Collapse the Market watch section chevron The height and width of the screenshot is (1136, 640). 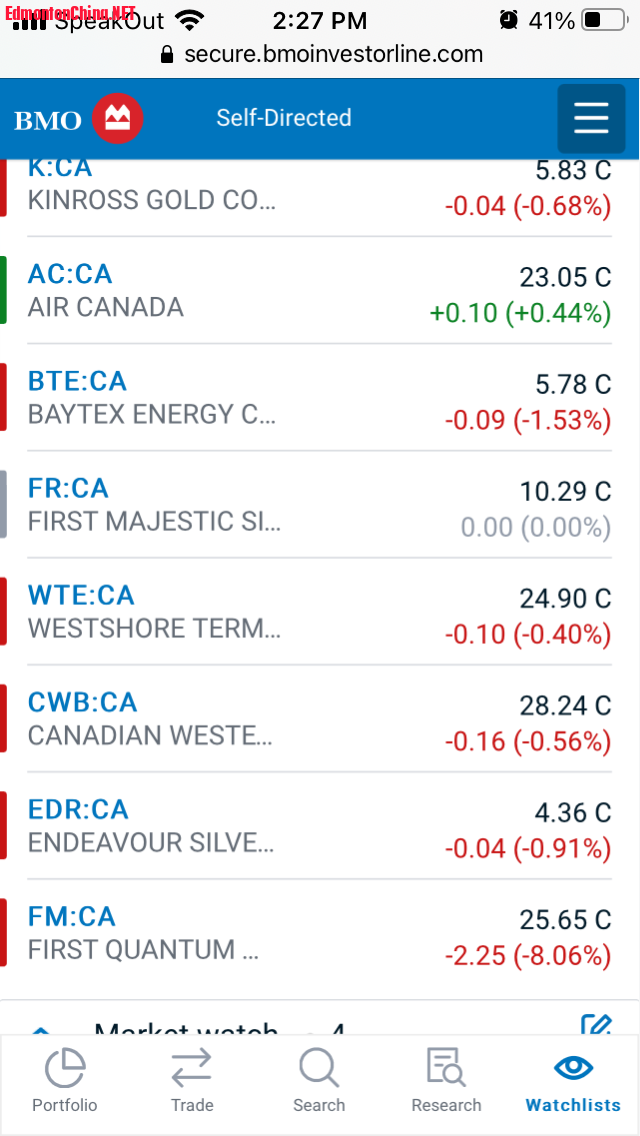point(41,1030)
